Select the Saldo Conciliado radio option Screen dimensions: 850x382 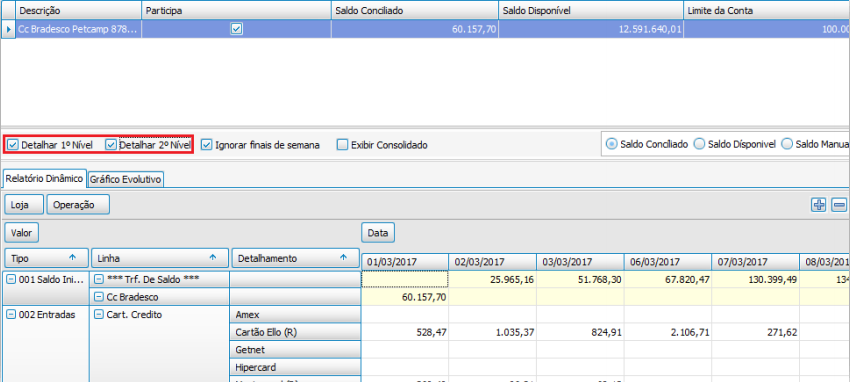[x=611, y=144]
